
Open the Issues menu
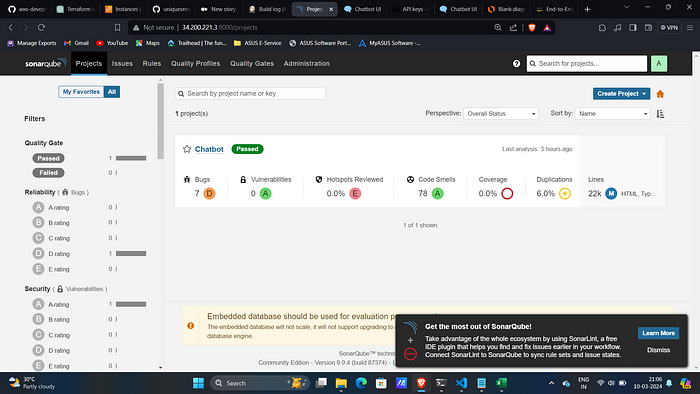(122, 63)
